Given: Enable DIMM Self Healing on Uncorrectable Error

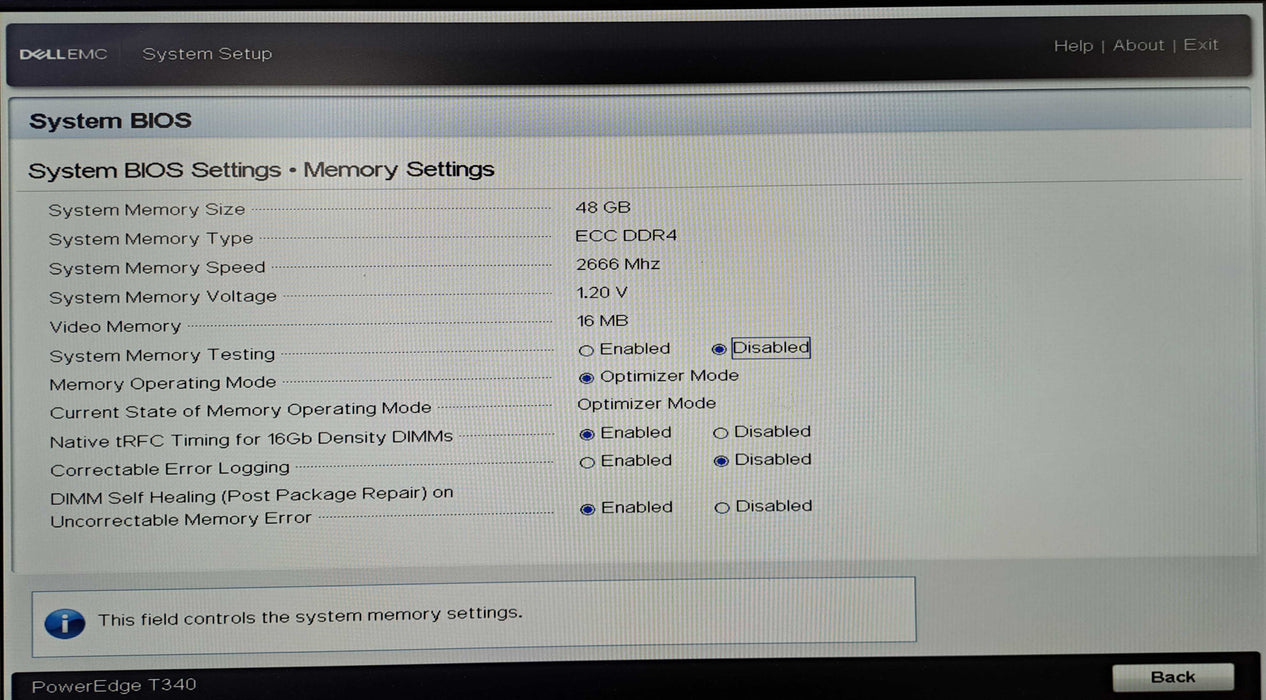Looking at the screenshot, I should pyautogui.click(x=588, y=509).
